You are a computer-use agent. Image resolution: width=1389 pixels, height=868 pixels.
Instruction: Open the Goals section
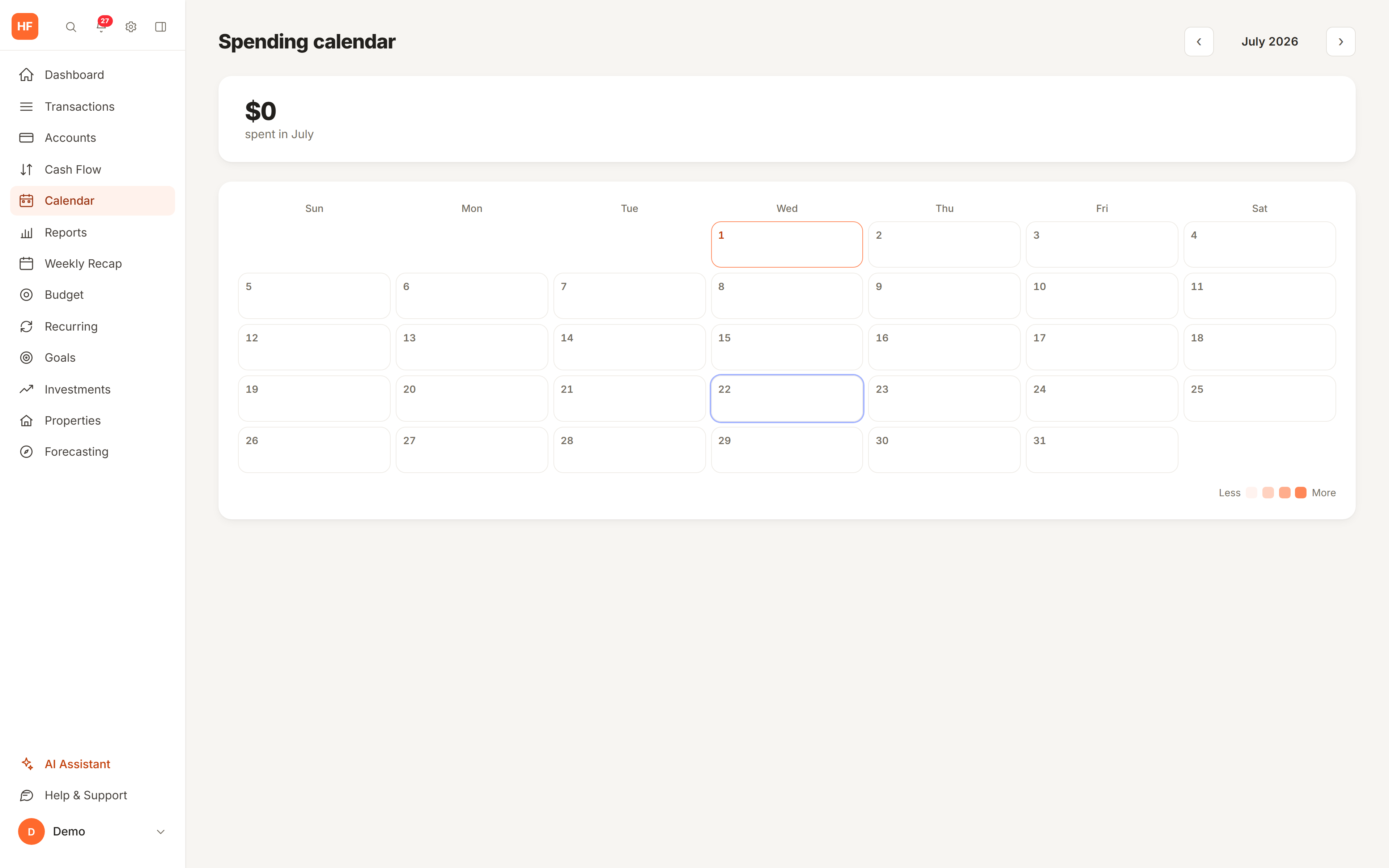point(92,358)
